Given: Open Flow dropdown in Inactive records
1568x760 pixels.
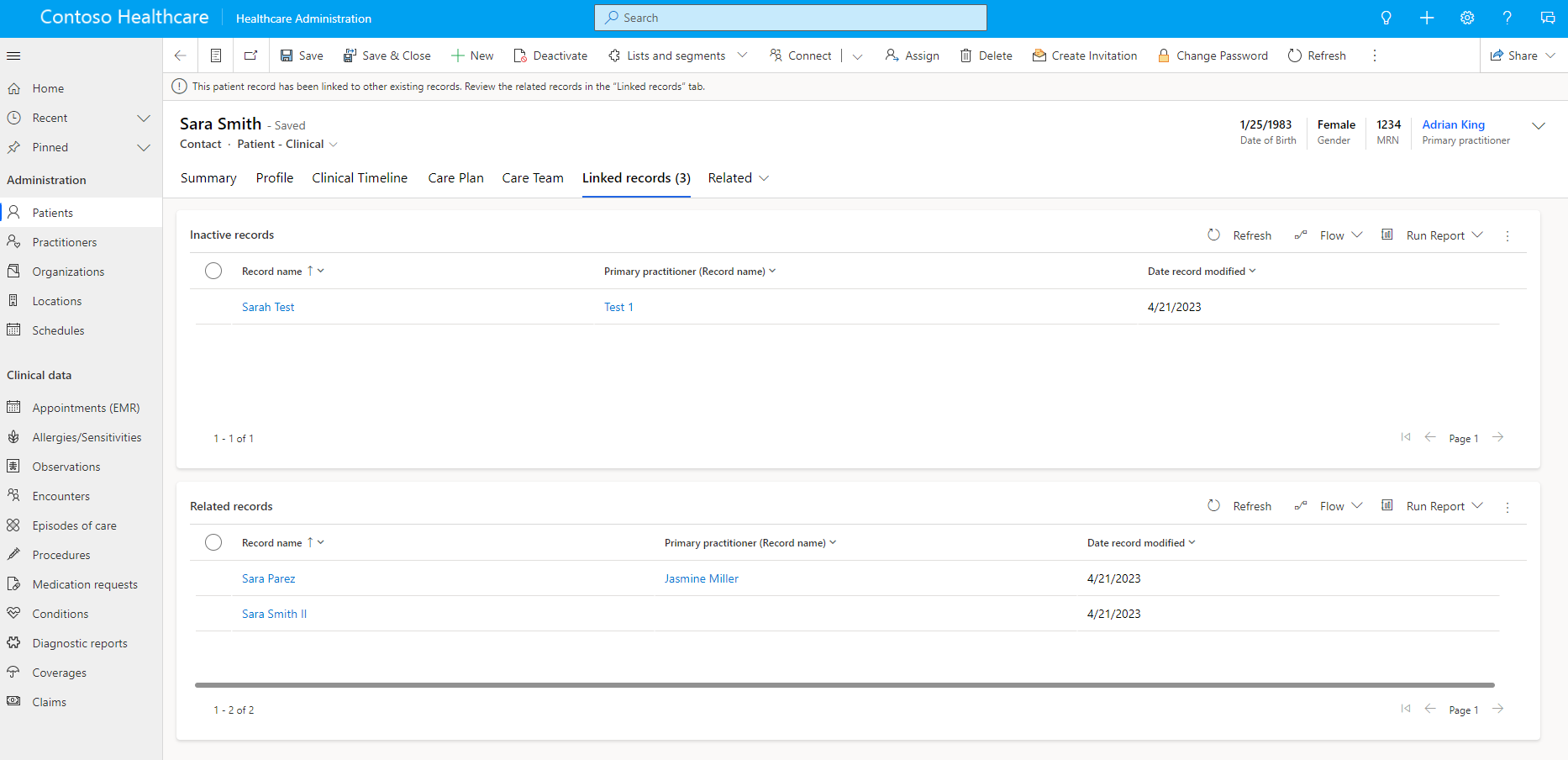Looking at the screenshot, I should click(x=1329, y=235).
